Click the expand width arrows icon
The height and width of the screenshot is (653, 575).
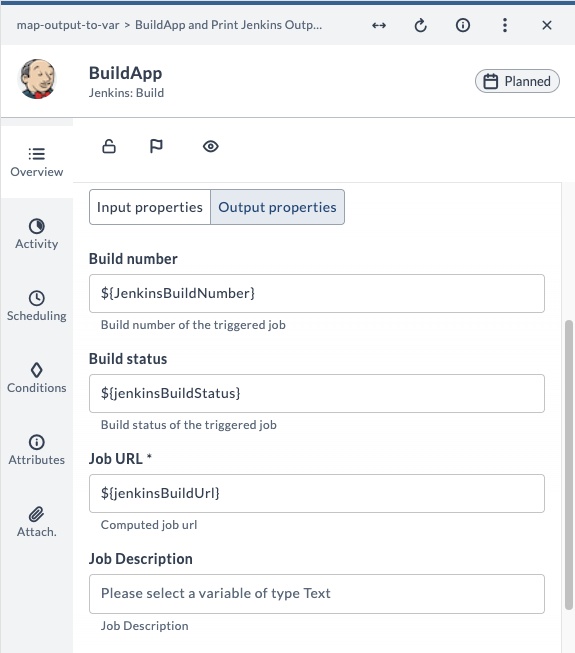click(x=379, y=25)
